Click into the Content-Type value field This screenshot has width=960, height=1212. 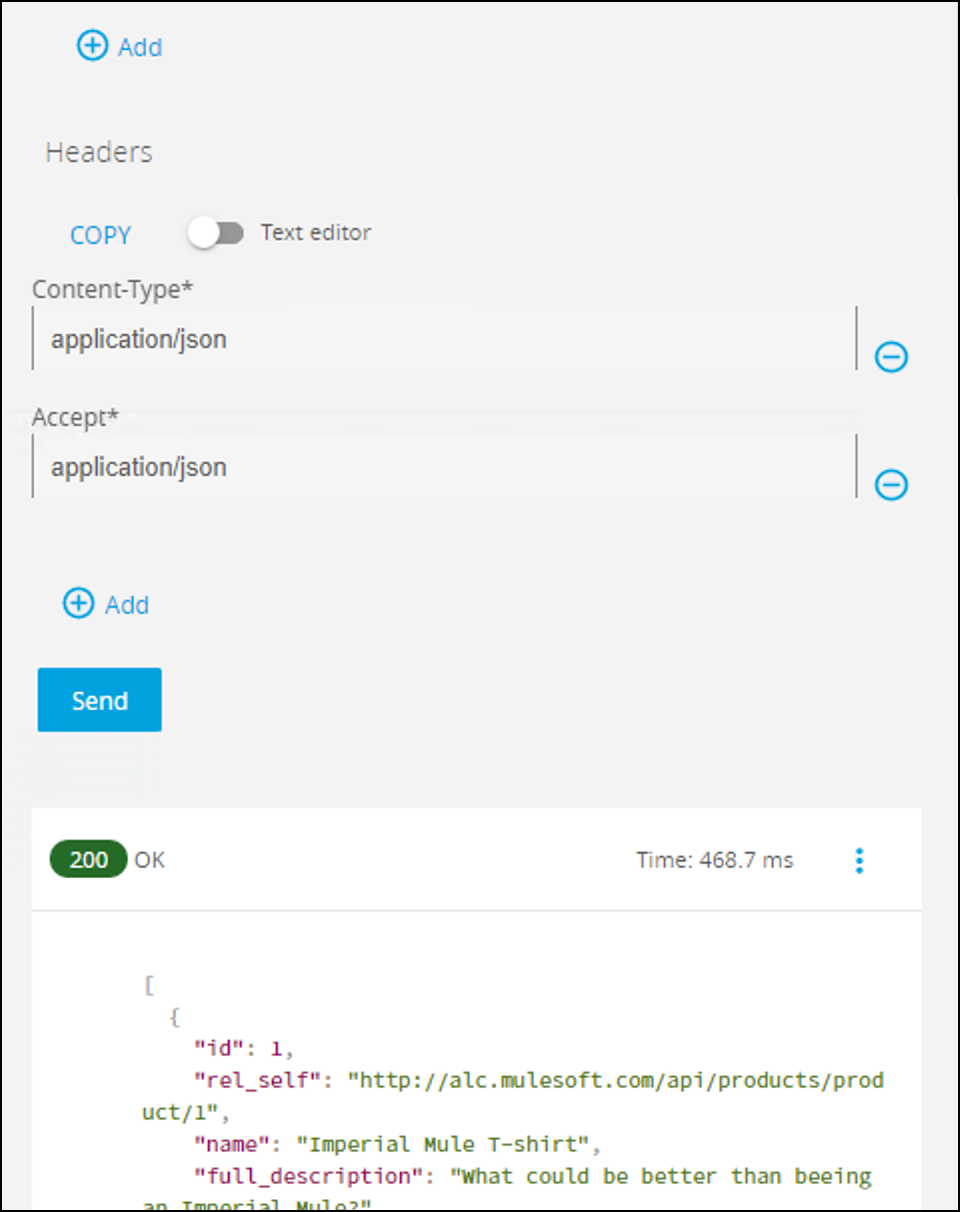tap(440, 339)
